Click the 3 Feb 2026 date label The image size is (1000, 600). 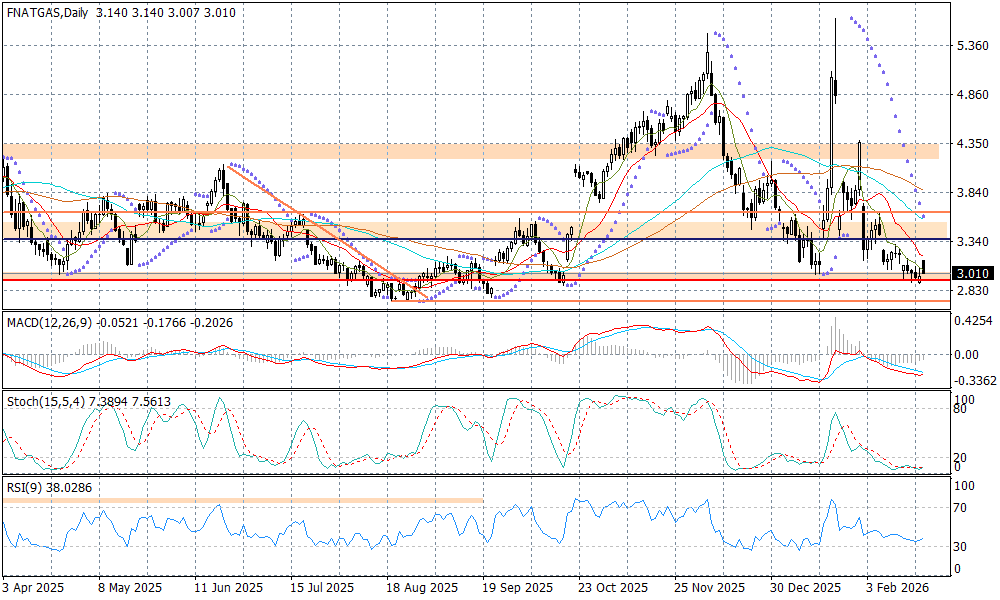click(x=897, y=588)
